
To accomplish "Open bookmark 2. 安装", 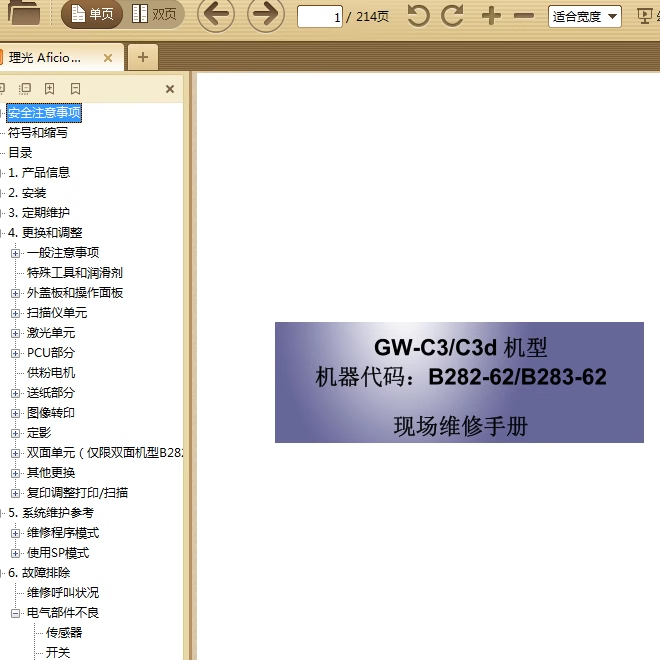I will [x=27, y=193].
